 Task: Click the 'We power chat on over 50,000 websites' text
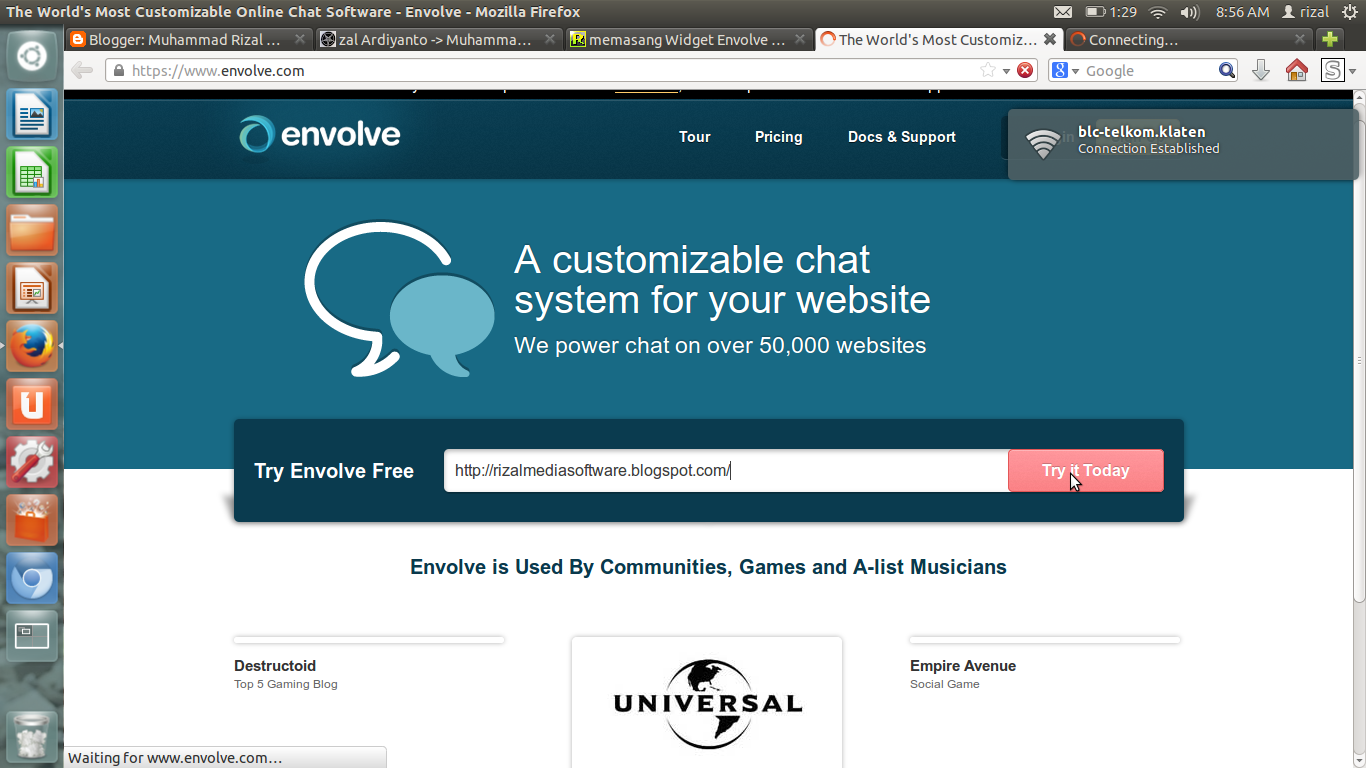click(x=720, y=346)
